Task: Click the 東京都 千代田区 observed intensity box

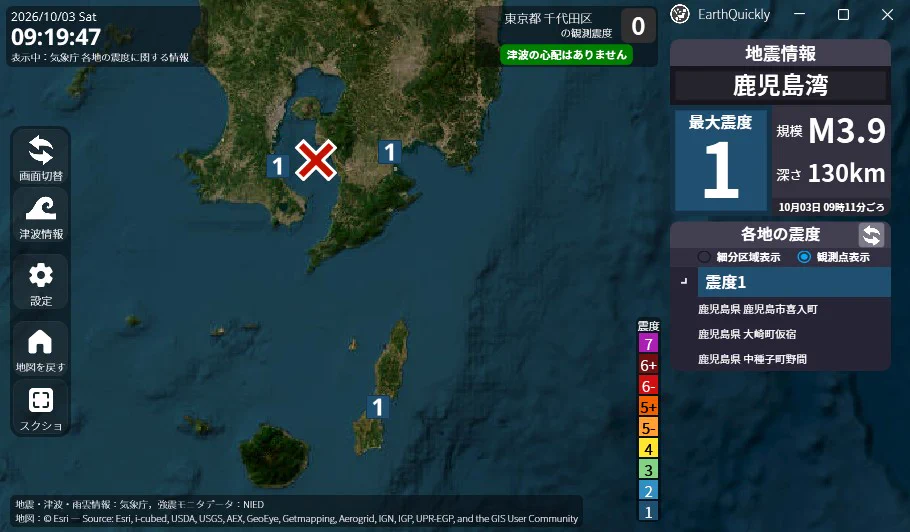Action: (x=638, y=26)
